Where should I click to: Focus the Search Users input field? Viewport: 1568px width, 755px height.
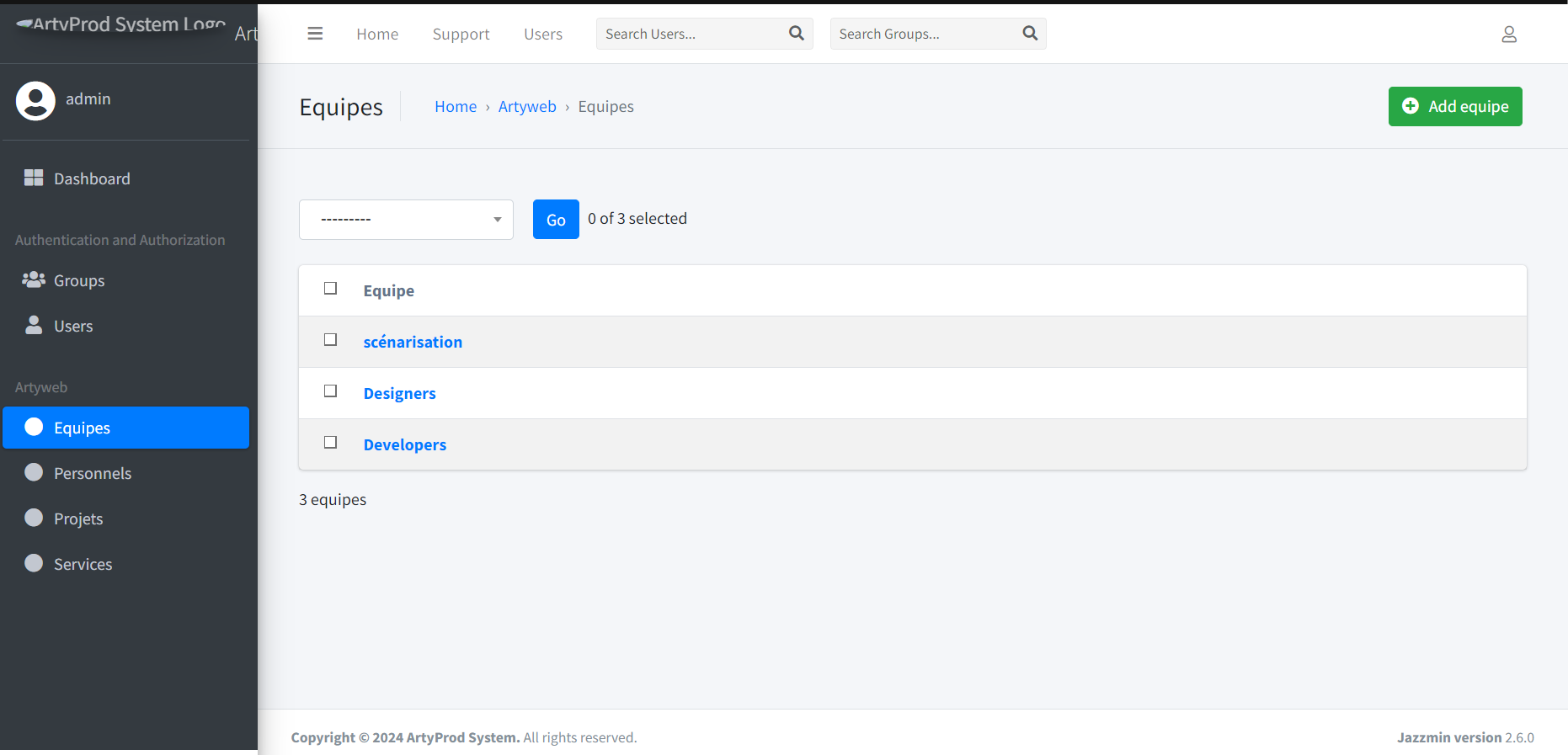(x=691, y=34)
